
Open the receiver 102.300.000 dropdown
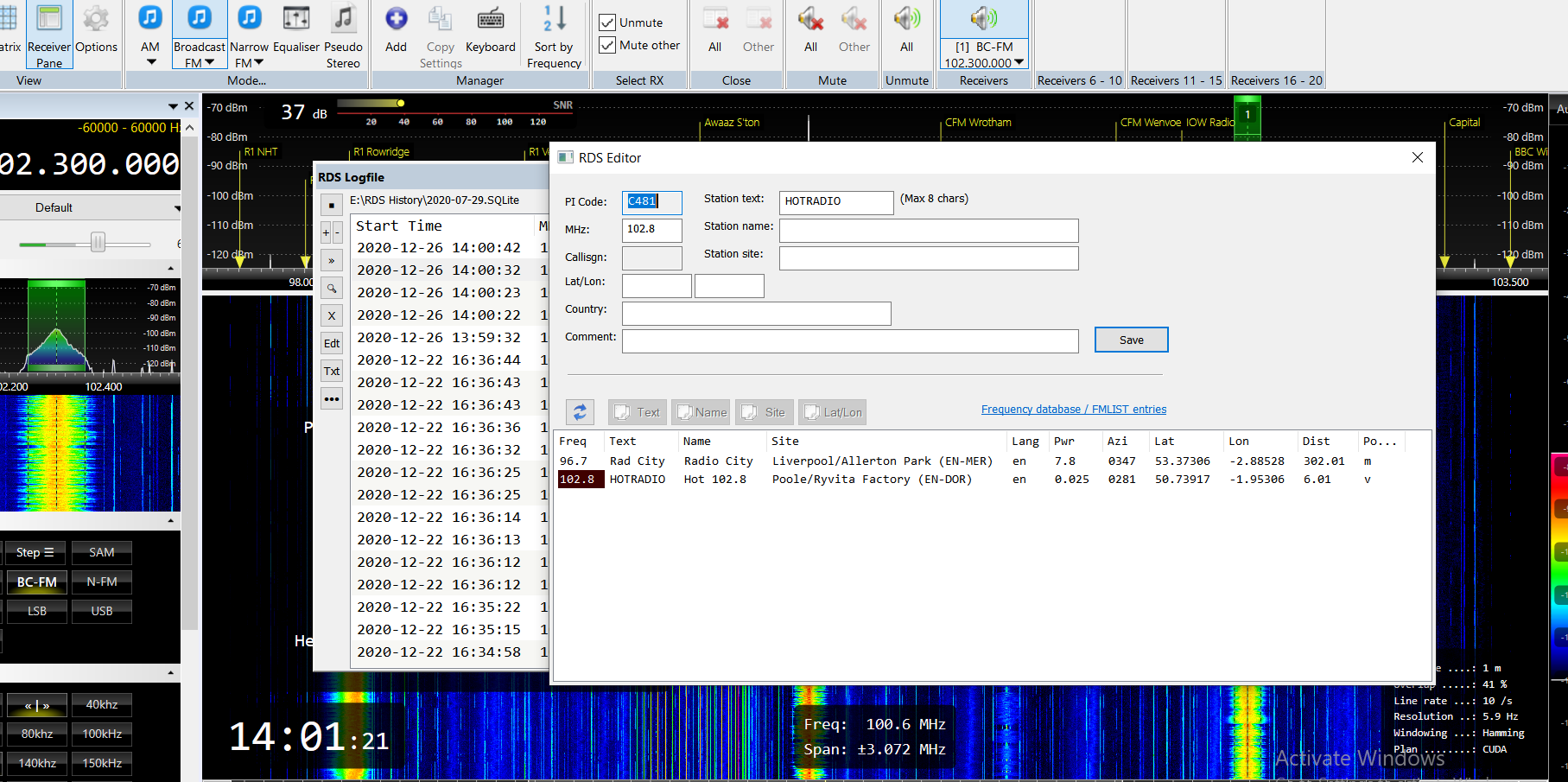1019,62
